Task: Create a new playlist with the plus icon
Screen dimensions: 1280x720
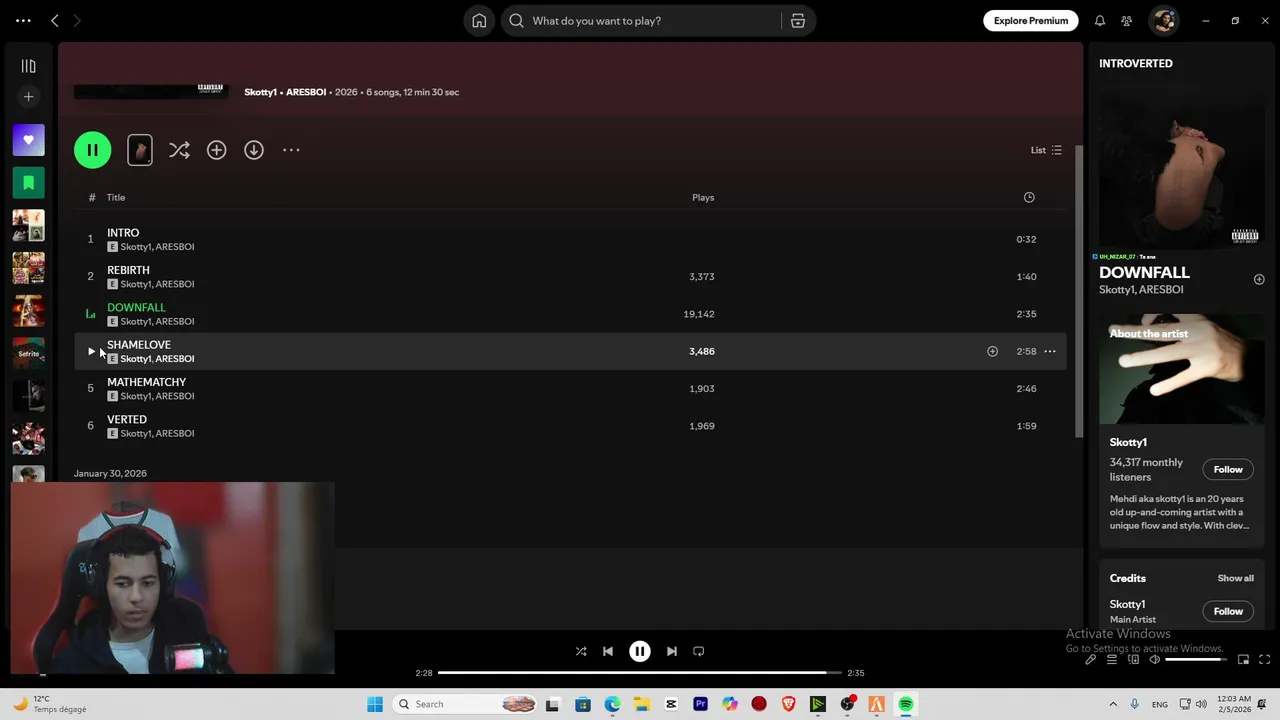Action: coord(28,97)
